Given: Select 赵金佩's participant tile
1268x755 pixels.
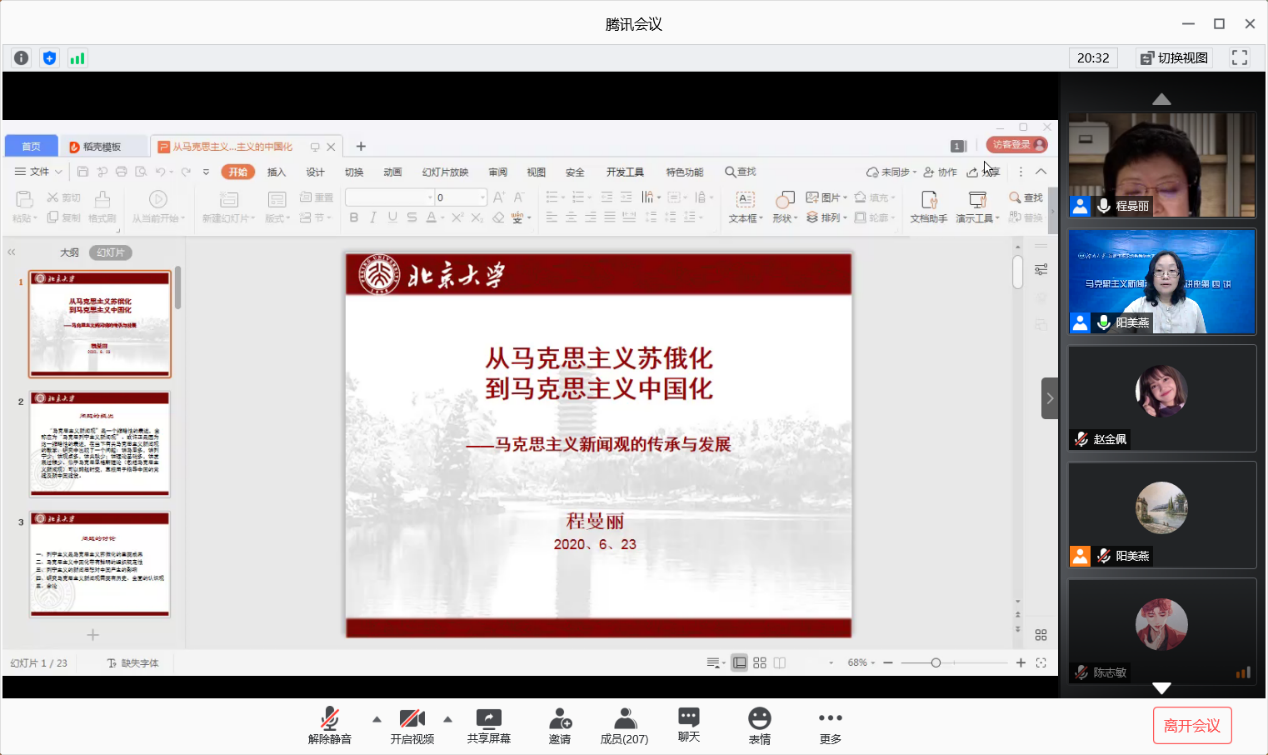Looking at the screenshot, I should coord(1161,397).
